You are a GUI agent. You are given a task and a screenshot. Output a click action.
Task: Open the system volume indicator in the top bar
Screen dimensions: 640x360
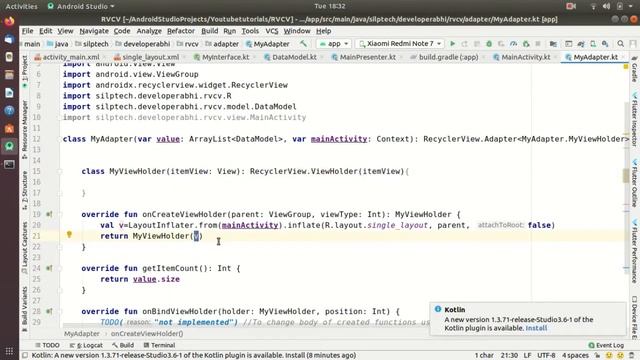coord(606,6)
